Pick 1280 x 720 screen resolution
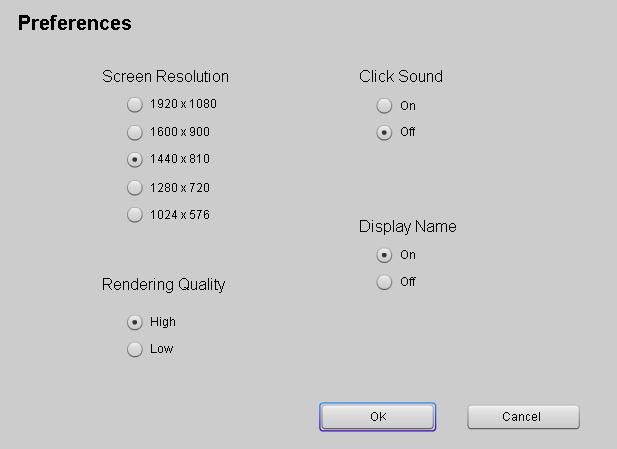Screen dimensions: 617x449 click(x=135, y=188)
